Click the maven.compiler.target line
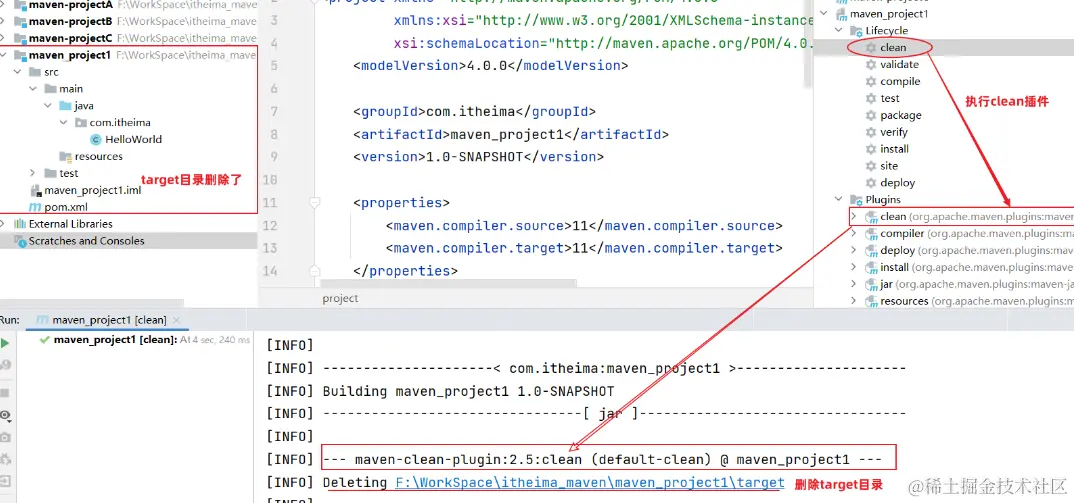The image size is (1074, 503). coord(584,248)
